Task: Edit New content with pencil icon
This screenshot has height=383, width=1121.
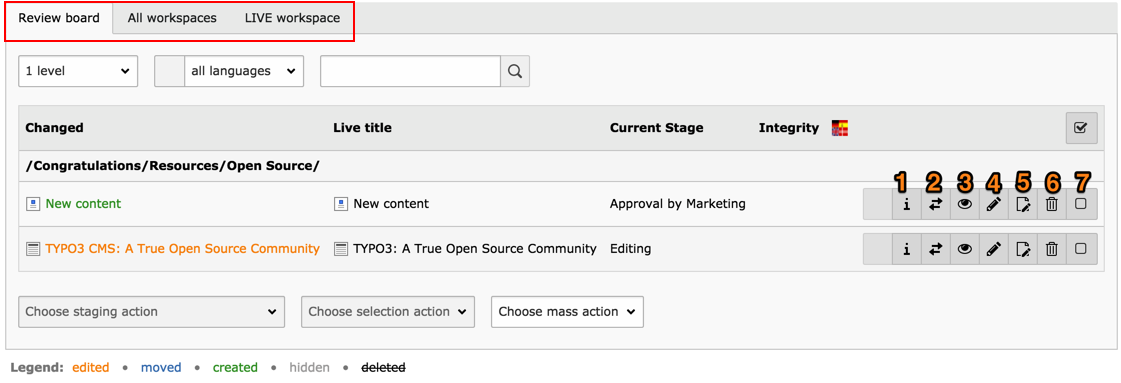Action: tap(994, 204)
